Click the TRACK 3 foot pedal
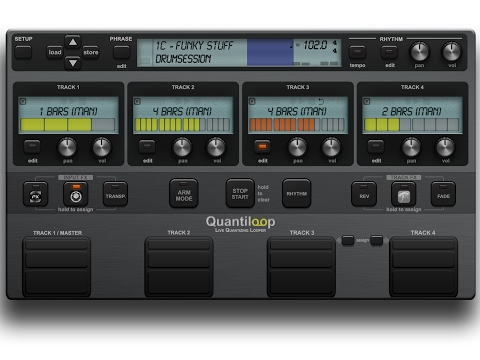Viewport: 480px width, 360px height. click(x=301, y=267)
